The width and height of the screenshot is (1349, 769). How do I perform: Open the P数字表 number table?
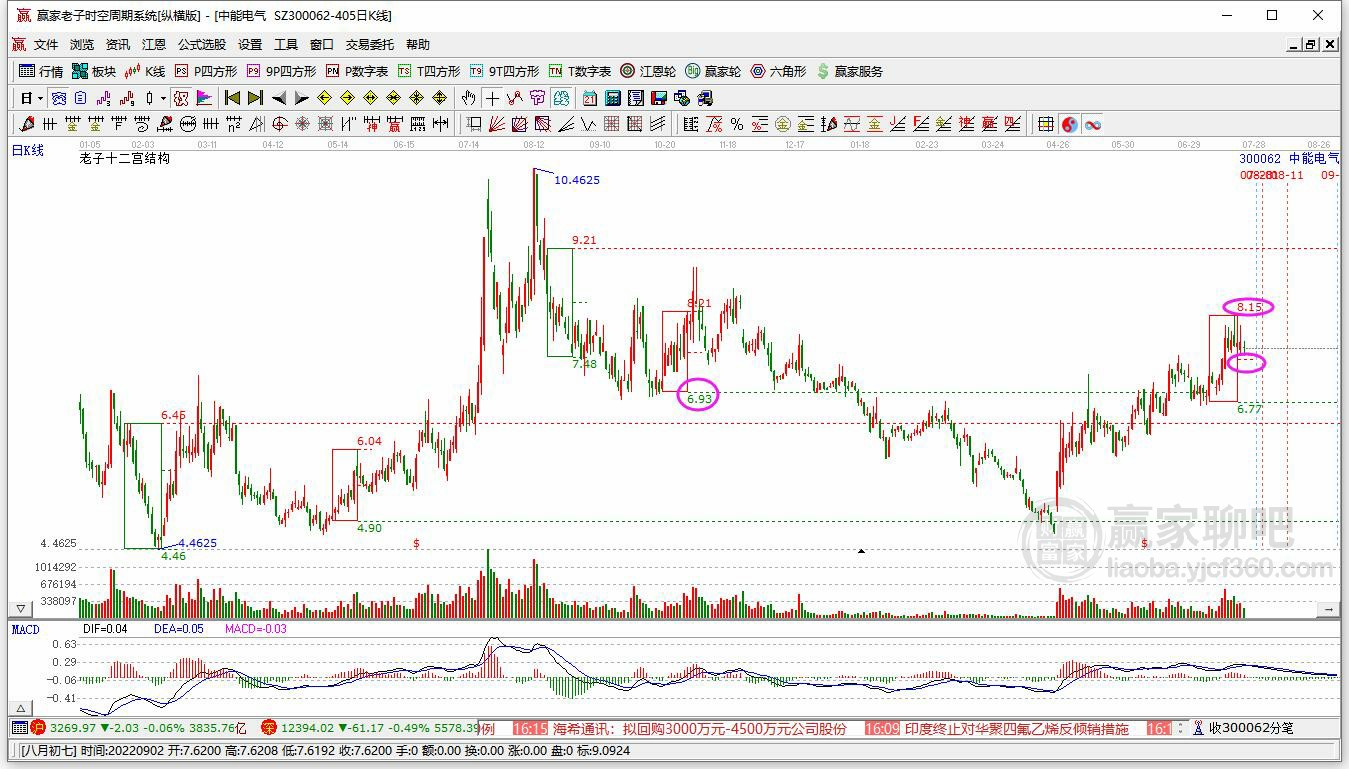click(357, 71)
